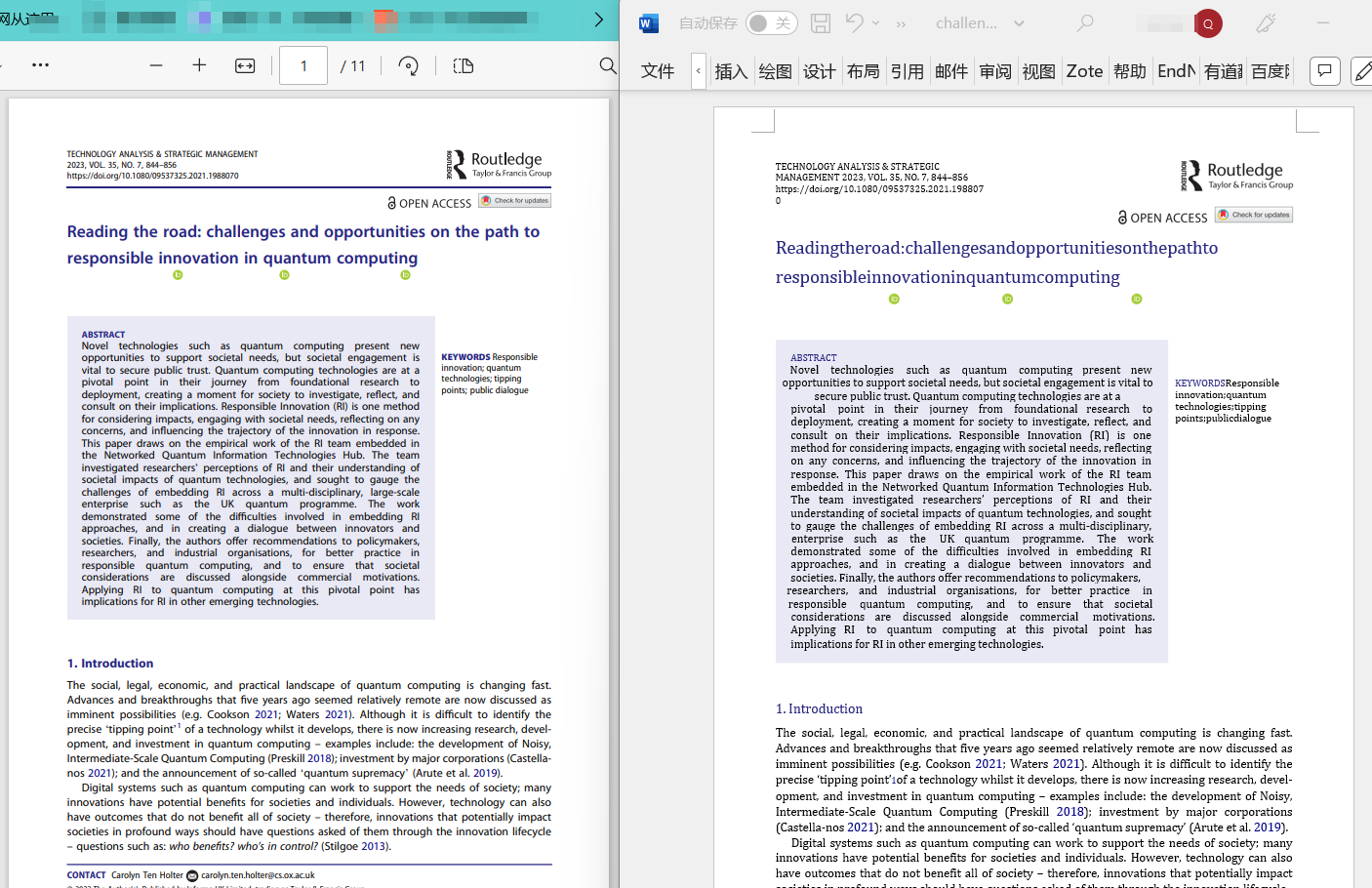This screenshot has width=1372, height=888.
Task: Click the Routledge logo in the PDF
Action: (499, 164)
